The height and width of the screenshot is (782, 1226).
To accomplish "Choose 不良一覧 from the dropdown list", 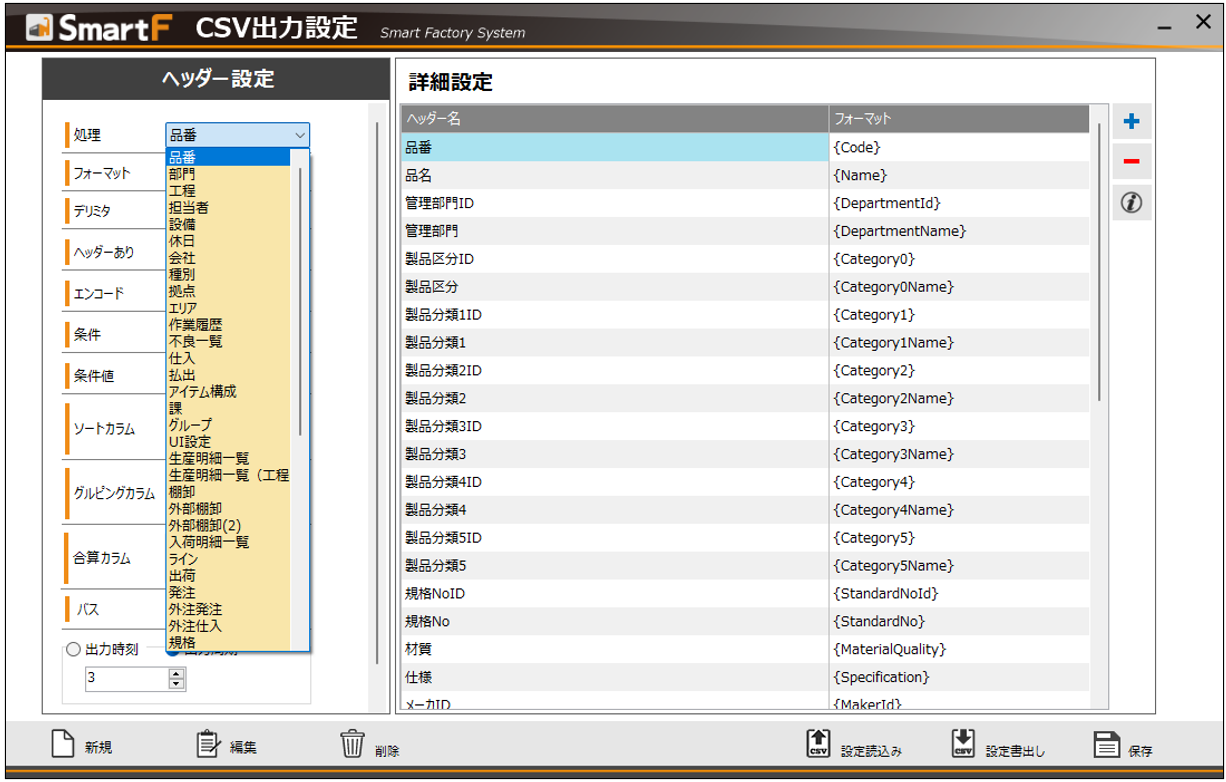I will tap(196, 342).
